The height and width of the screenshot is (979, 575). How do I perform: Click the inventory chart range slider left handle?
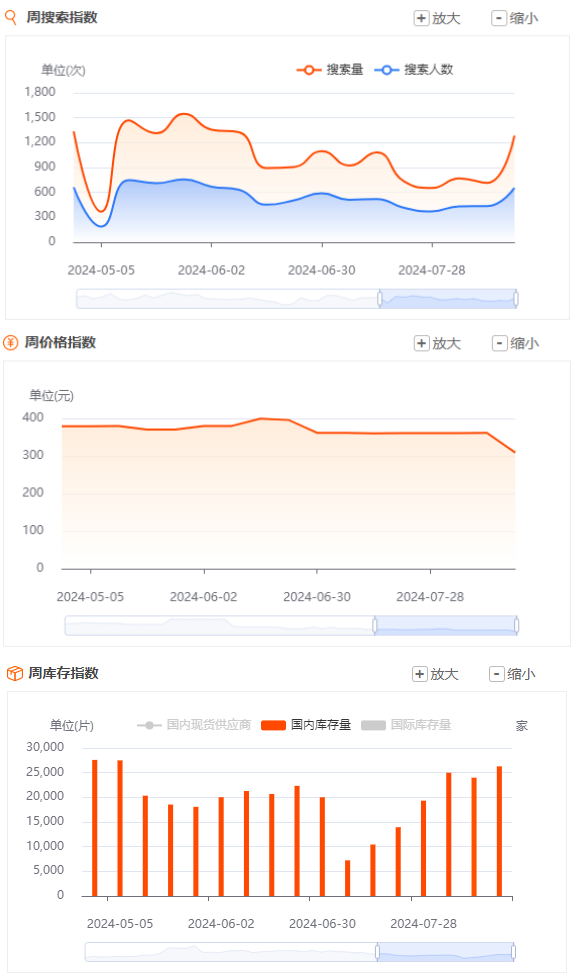click(377, 952)
